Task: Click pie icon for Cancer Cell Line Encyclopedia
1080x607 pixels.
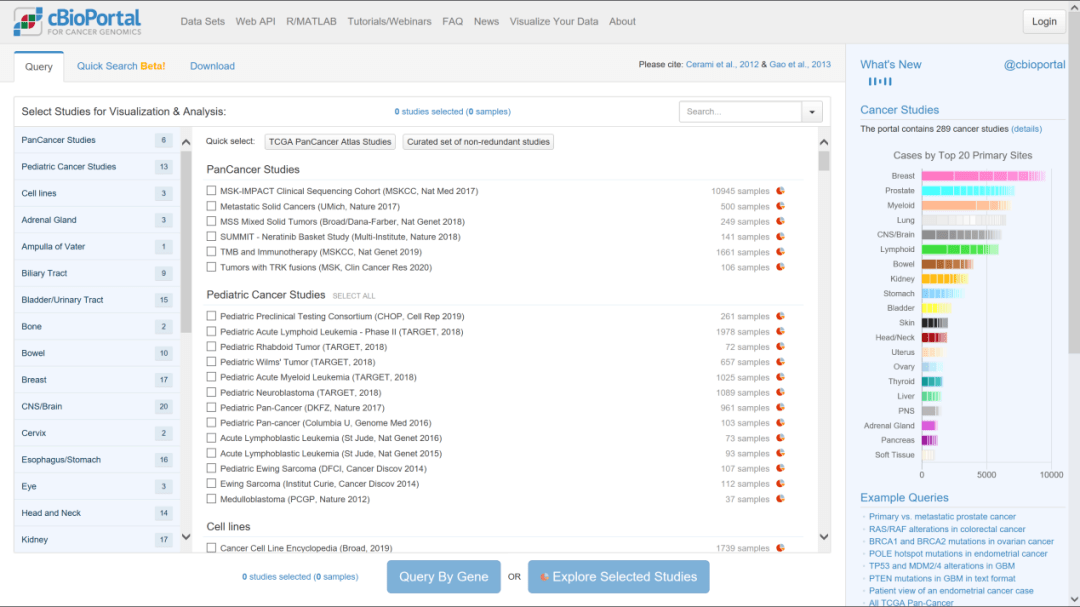Action: point(780,548)
